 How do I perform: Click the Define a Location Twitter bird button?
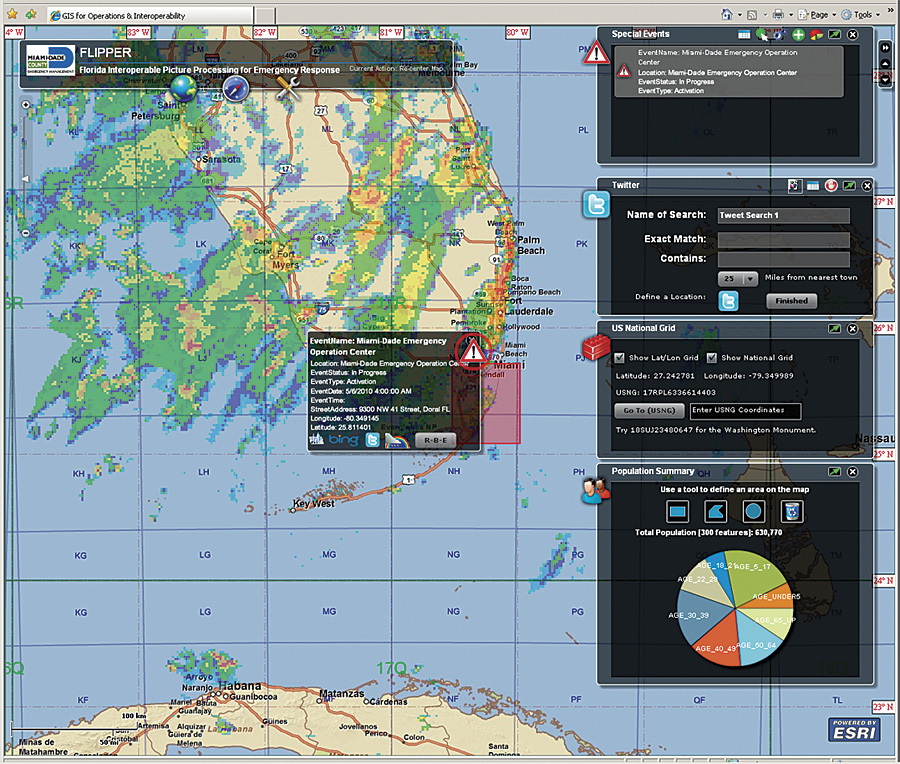728,301
